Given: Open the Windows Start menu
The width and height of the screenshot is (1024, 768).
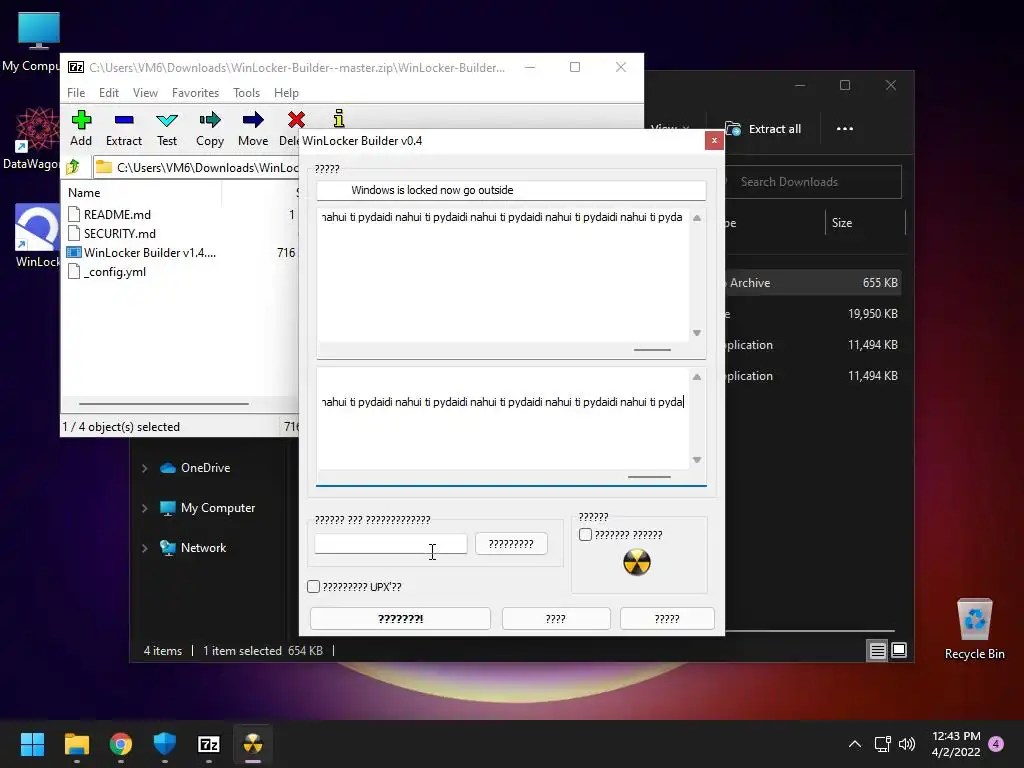Looking at the screenshot, I should pyautogui.click(x=32, y=744).
